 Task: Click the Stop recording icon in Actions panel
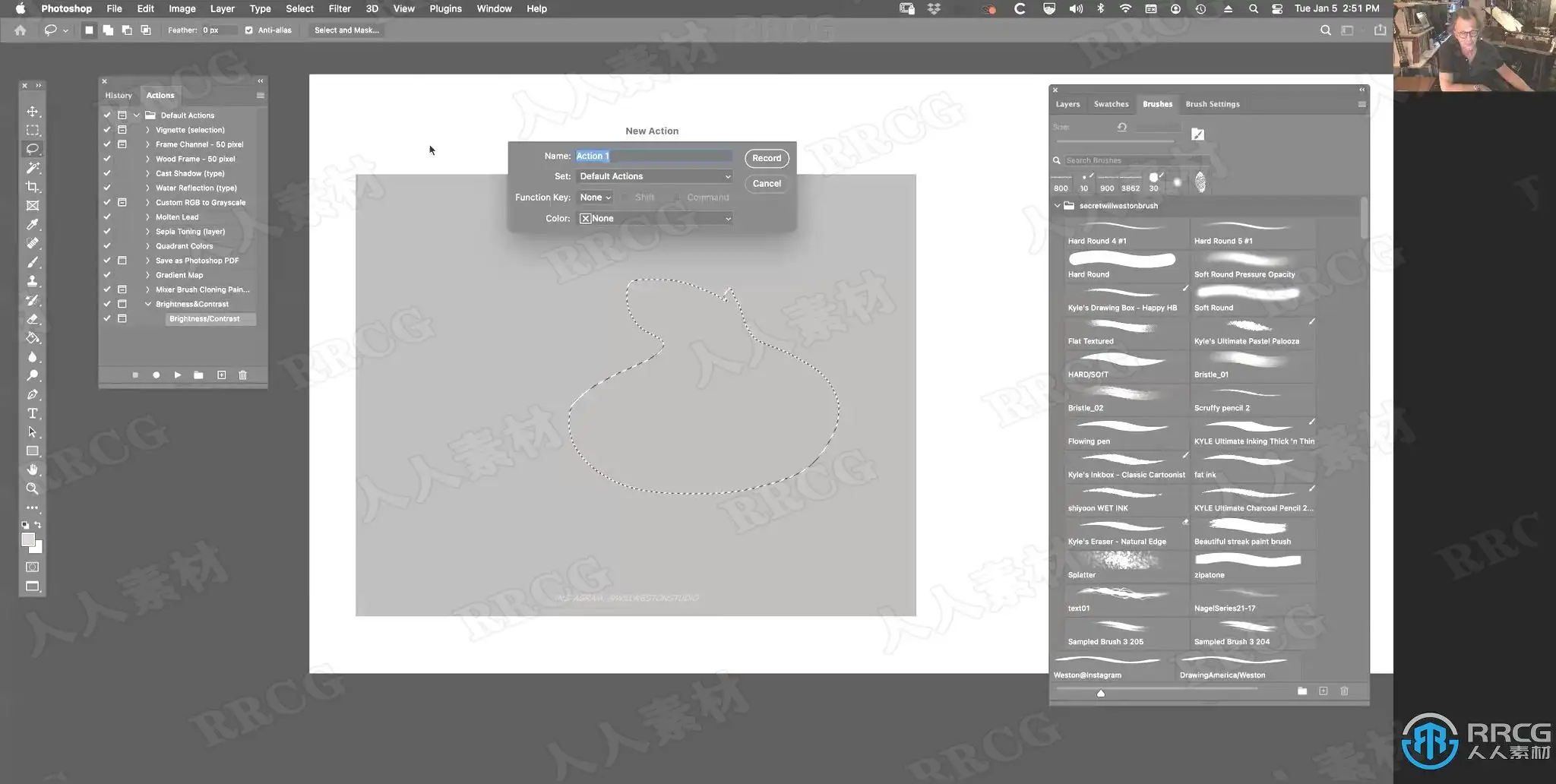(x=135, y=375)
